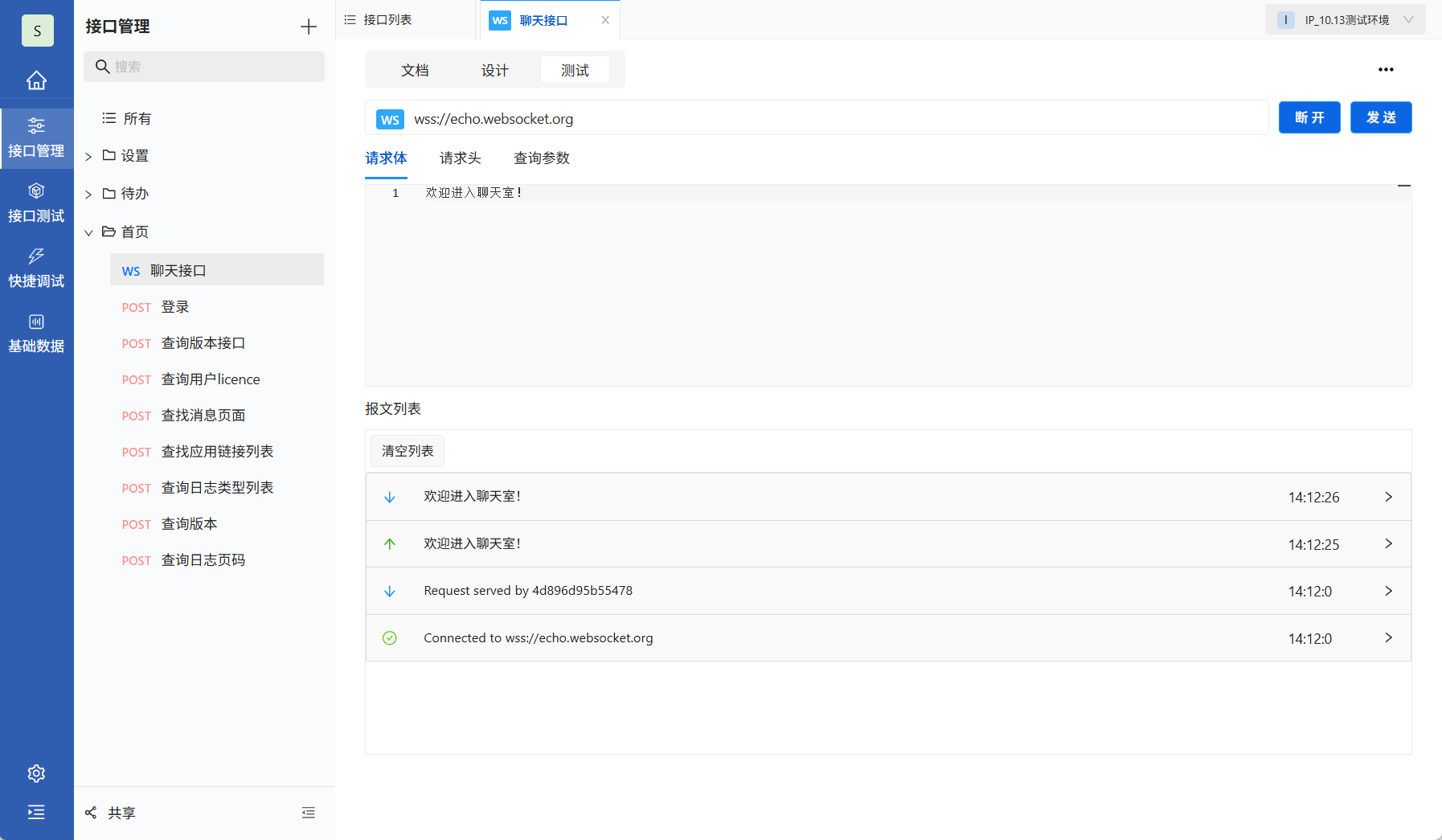Switch to the 查询参数 sub-tab

tap(542, 158)
